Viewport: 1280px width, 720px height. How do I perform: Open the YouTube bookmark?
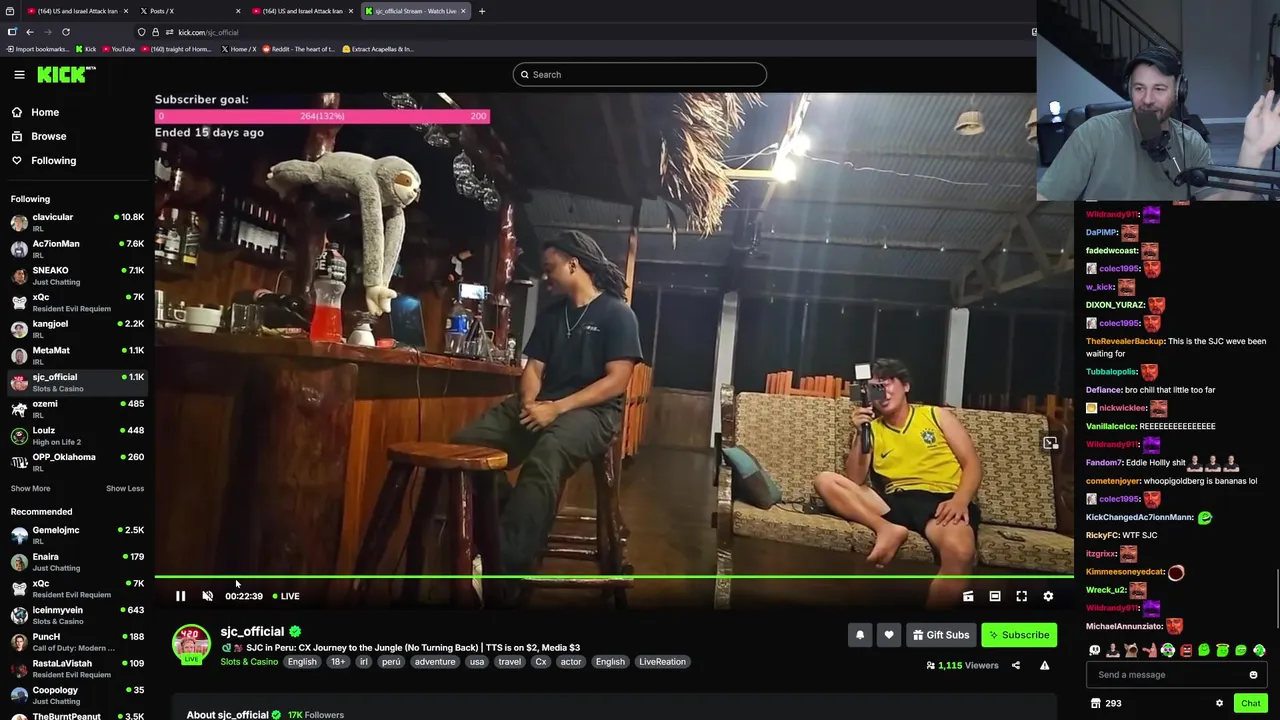(118, 49)
